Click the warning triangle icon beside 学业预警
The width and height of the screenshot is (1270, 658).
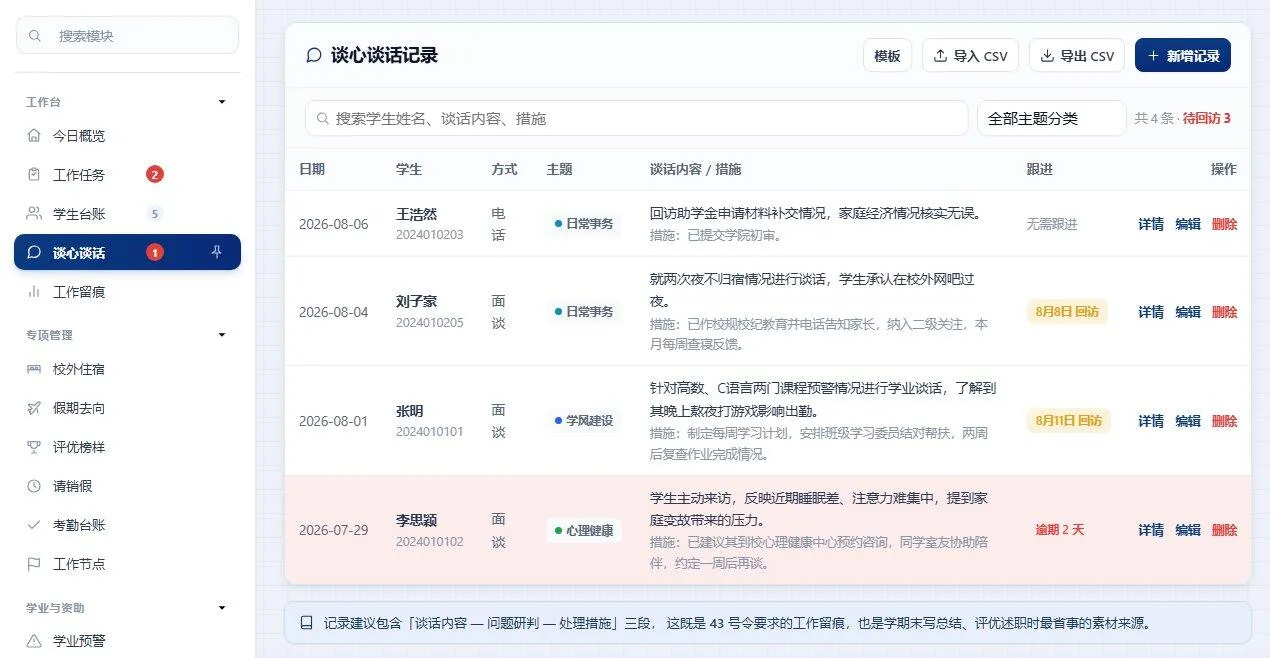pyautogui.click(x=34, y=640)
